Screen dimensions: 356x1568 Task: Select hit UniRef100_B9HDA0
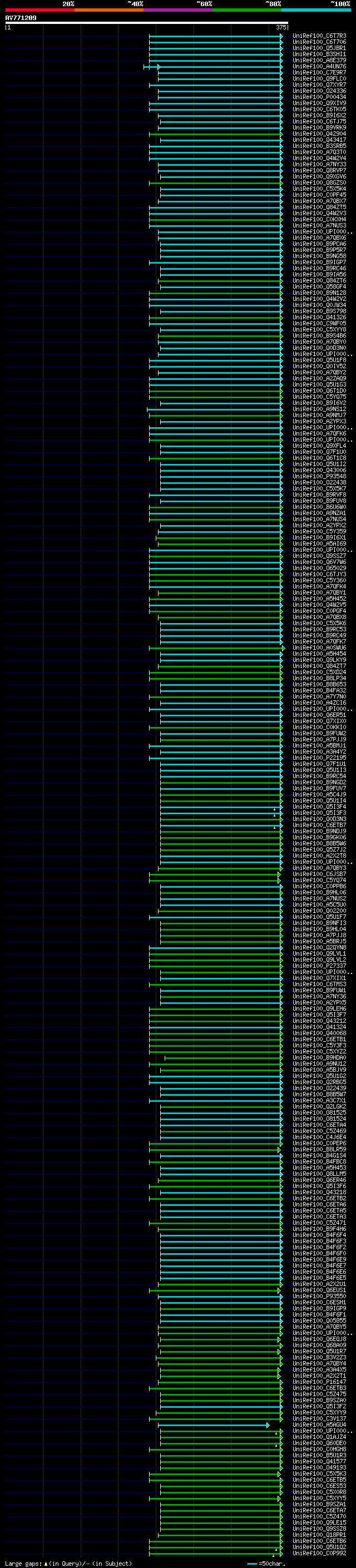point(319,1057)
